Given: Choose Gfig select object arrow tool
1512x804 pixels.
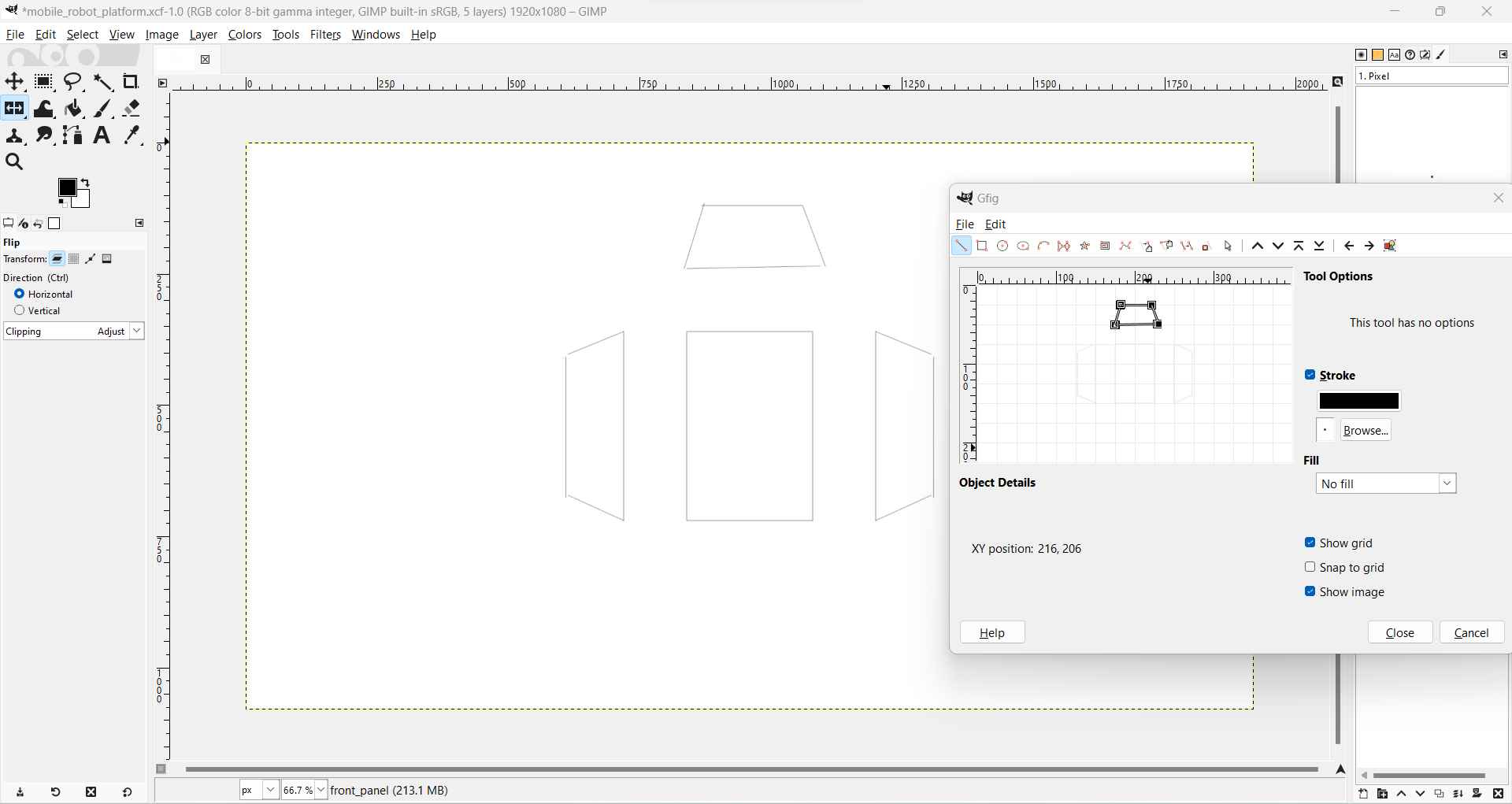Looking at the screenshot, I should tap(1228, 246).
